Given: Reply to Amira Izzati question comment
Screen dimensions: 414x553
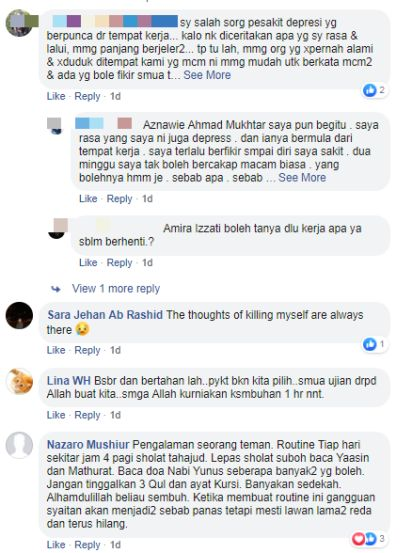Looking at the screenshot, I should pos(120,263).
